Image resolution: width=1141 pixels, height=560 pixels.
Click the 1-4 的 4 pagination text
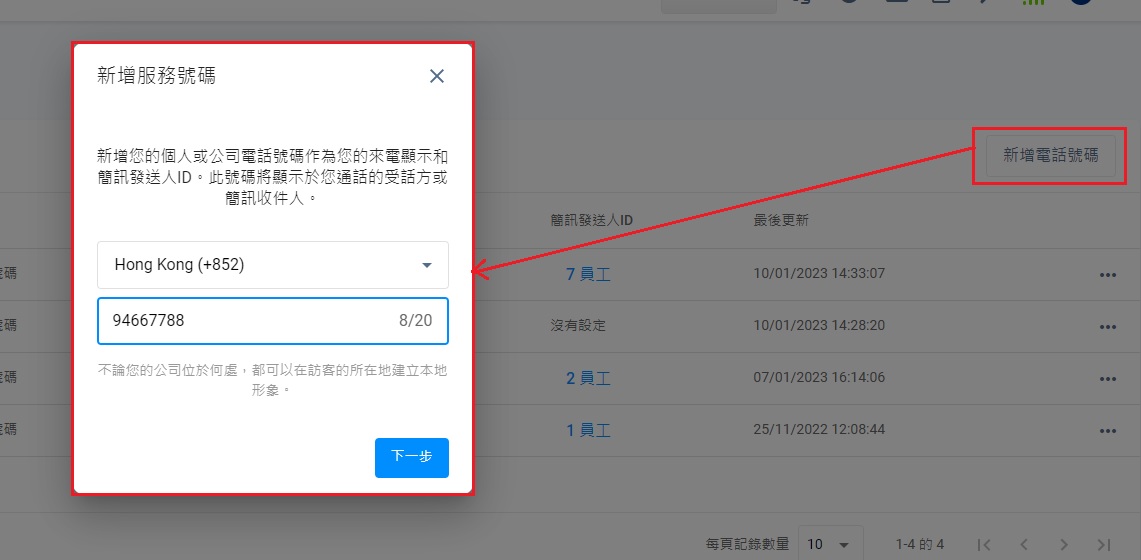[920, 544]
